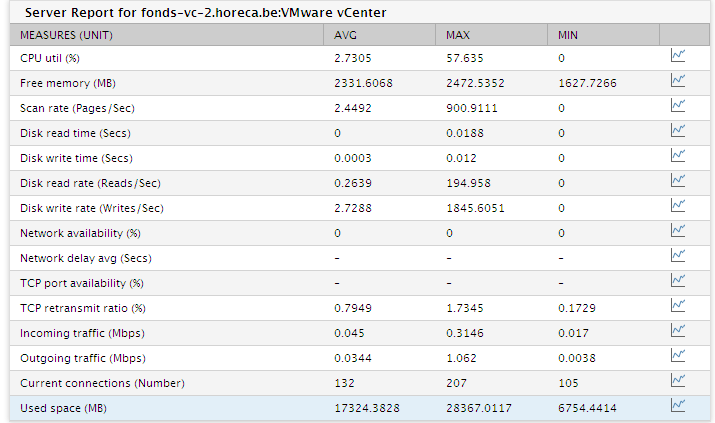
Task: Open graph icon for Current connections row
Action: [x=678, y=381]
